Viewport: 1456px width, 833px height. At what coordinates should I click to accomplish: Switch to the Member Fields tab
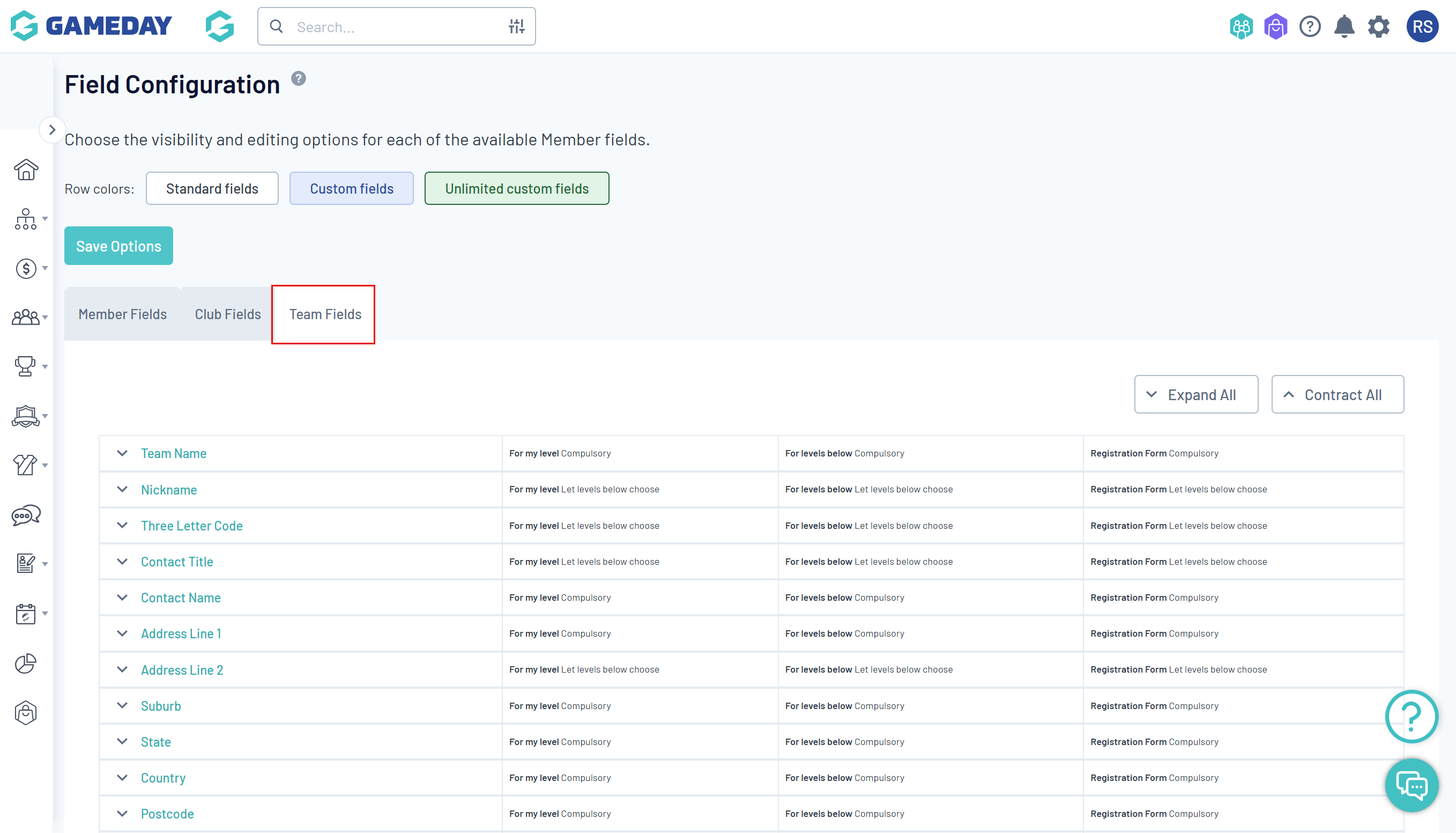pos(122,314)
